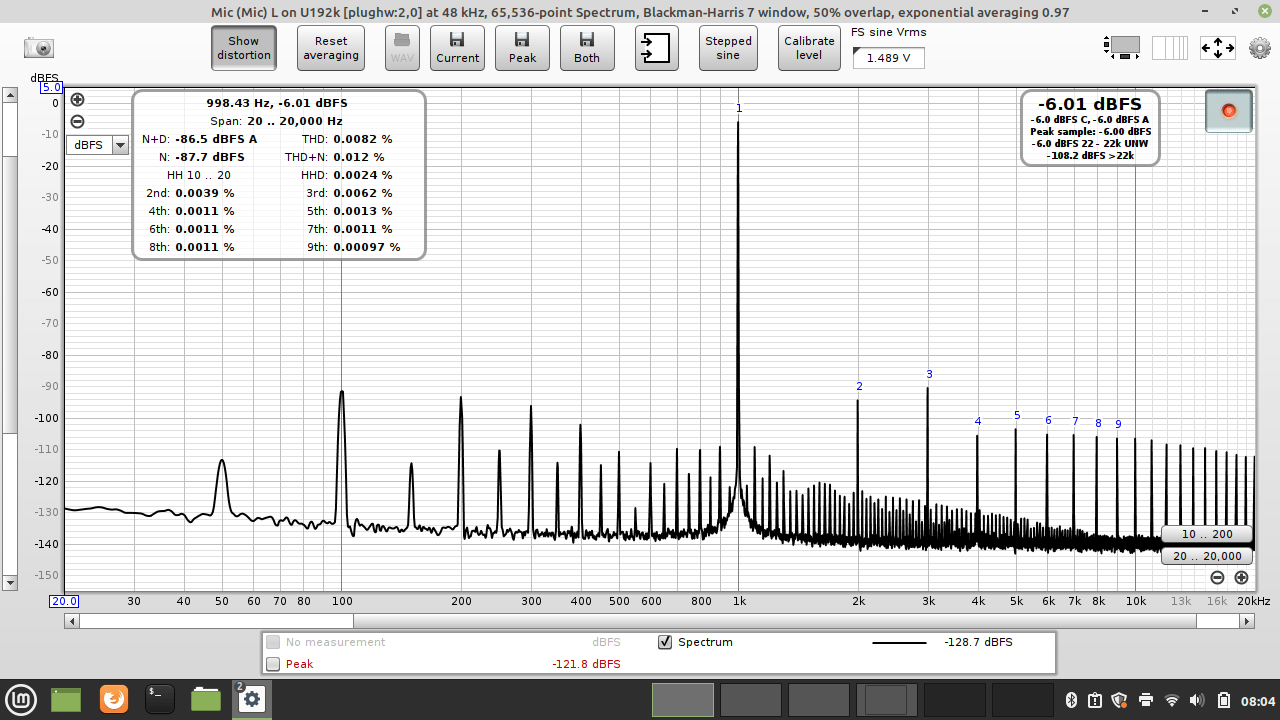Toggle the Show distortion button
Viewport: 1280px width, 720px height.
point(244,47)
